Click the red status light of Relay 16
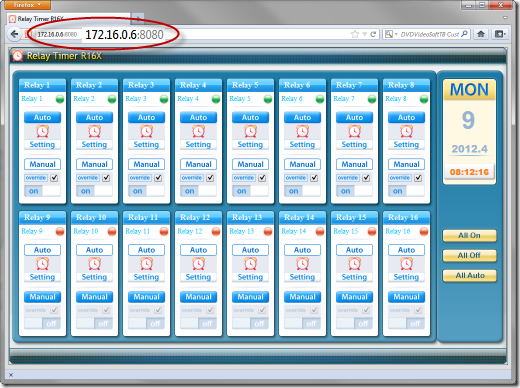The width and height of the screenshot is (520, 388). 424,231
